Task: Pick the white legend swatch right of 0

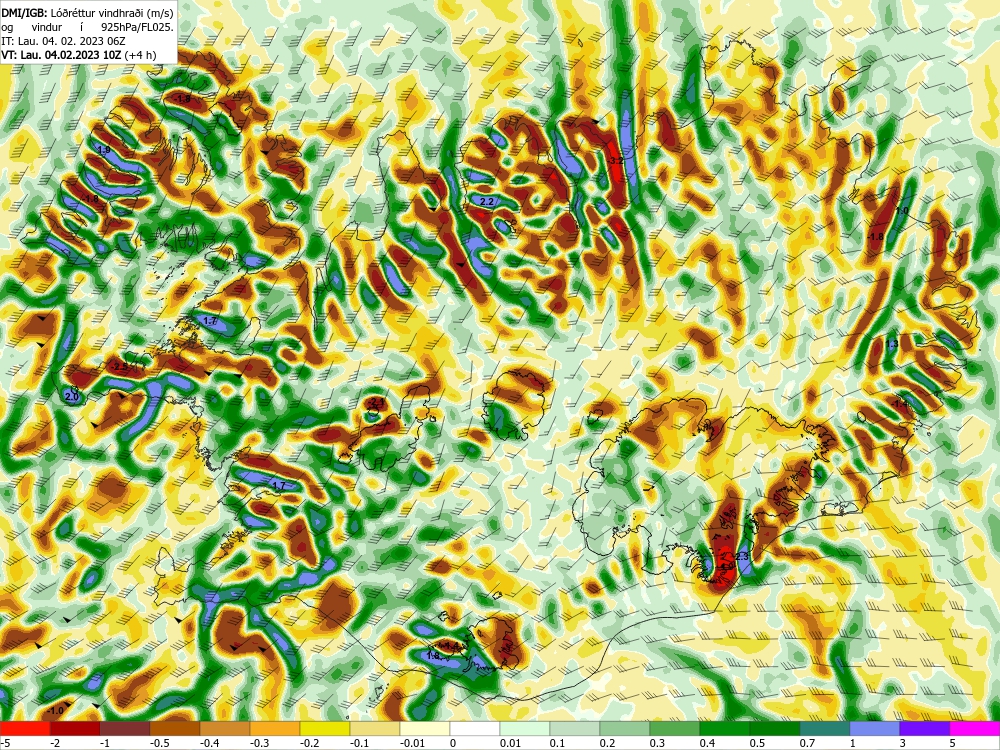Action: [x=475, y=728]
